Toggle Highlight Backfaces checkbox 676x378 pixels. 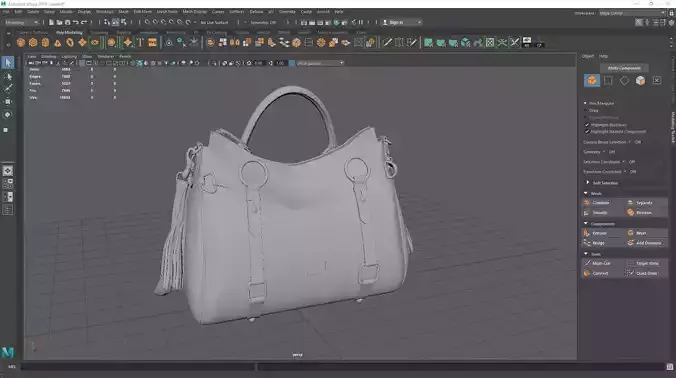[x=587, y=125]
